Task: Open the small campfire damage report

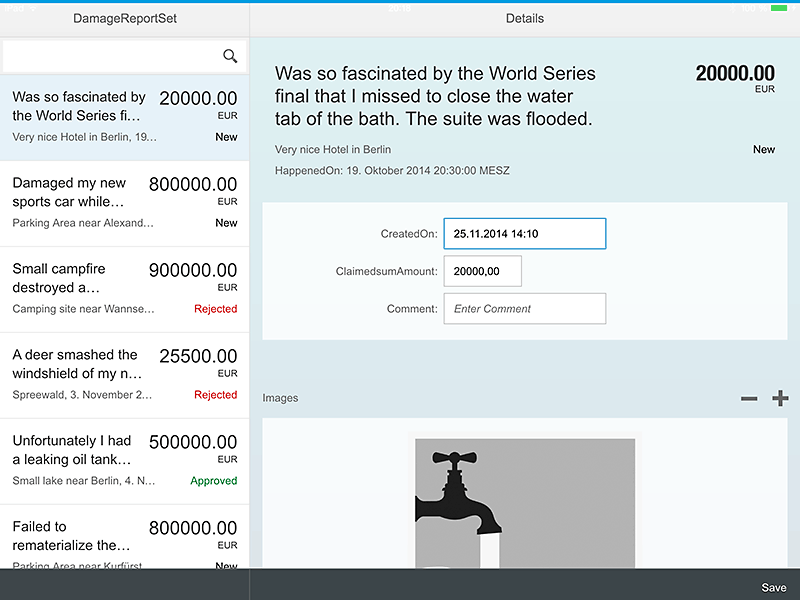Action: tap(124, 289)
